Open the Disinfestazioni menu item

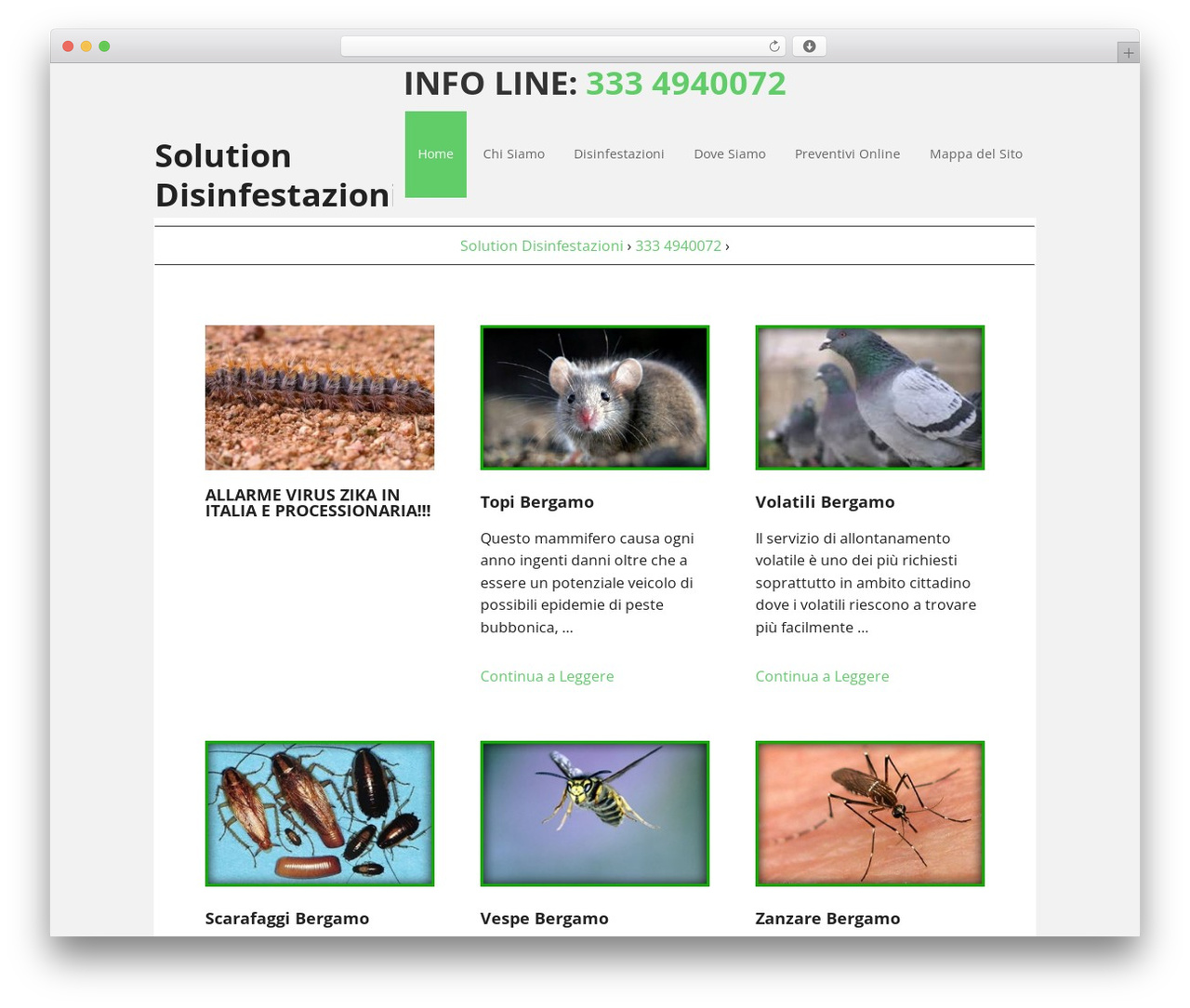pos(619,154)
